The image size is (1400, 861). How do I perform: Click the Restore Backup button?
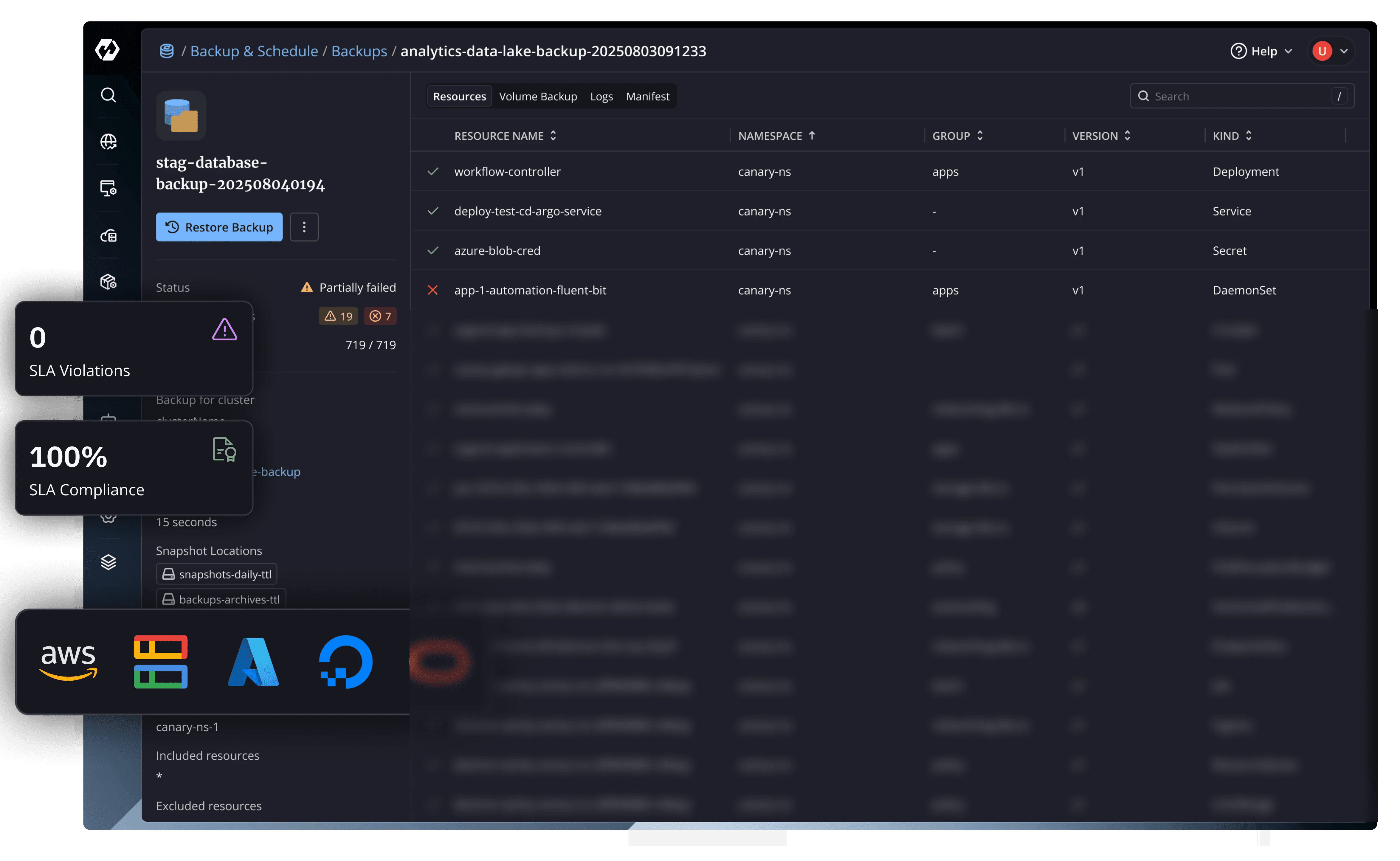[219, 227]
